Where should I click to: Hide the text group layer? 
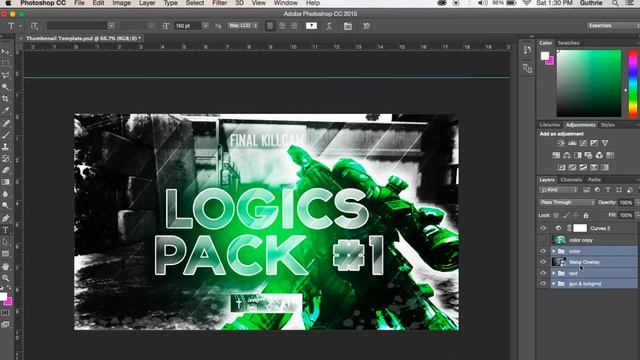543,273
